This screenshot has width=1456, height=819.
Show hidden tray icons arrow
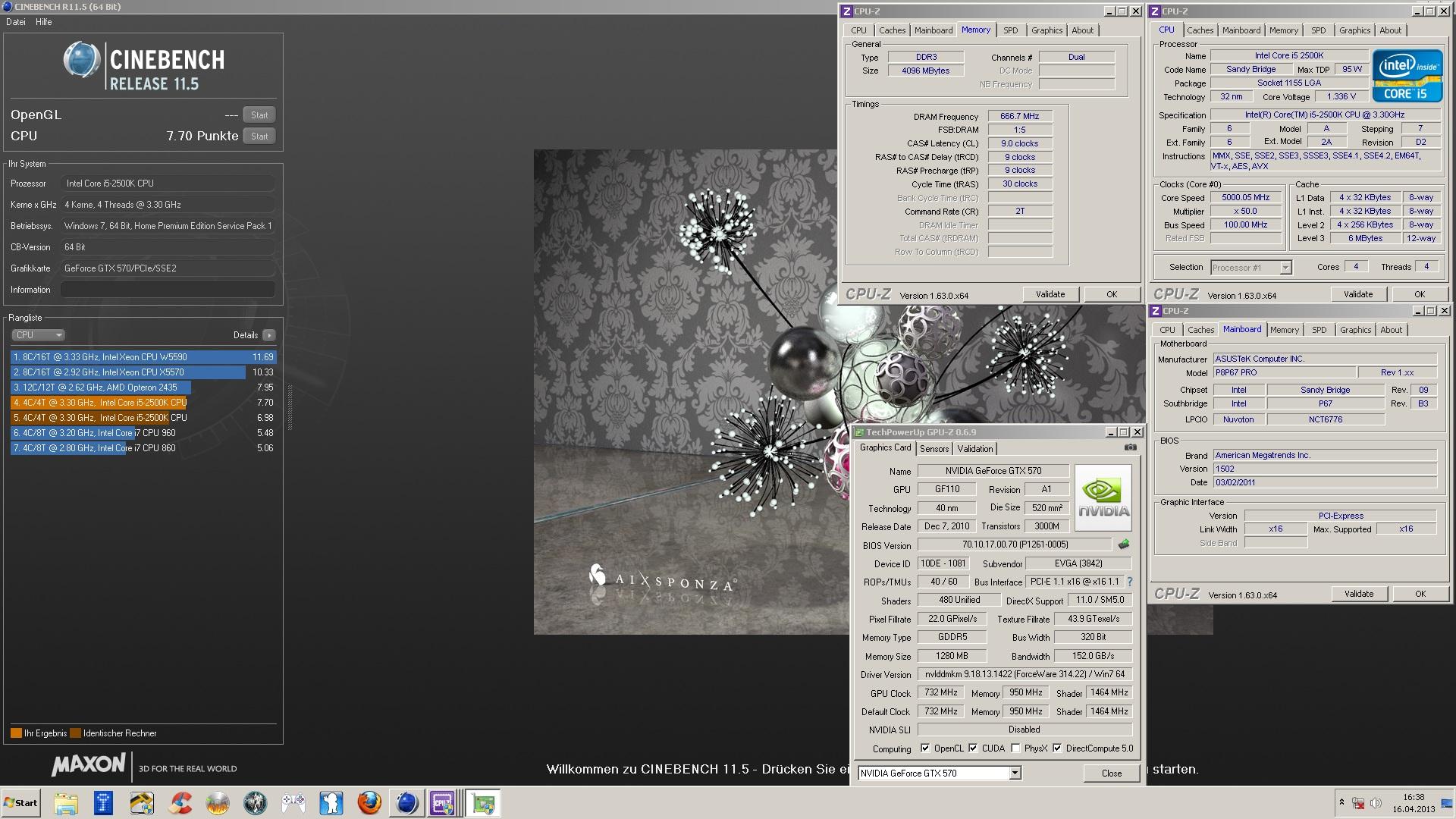pos(1341,803)
